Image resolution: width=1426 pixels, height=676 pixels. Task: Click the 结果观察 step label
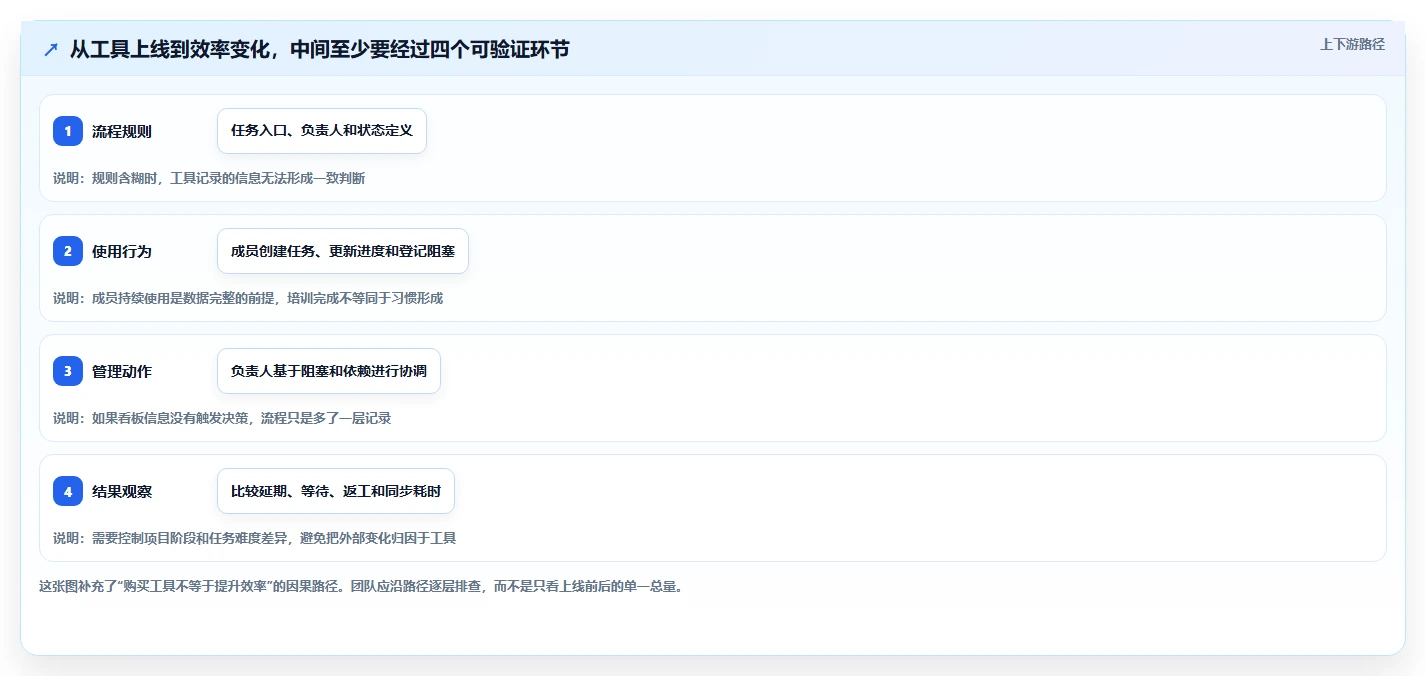pos(122,491)
